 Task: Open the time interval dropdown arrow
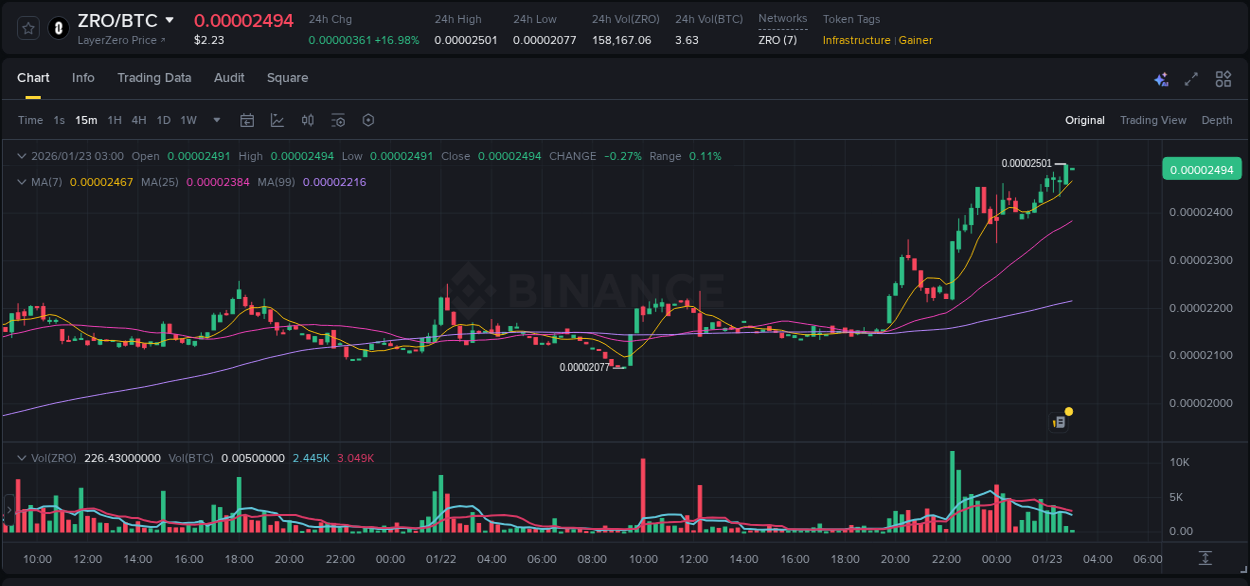click(x=215, y=120)
